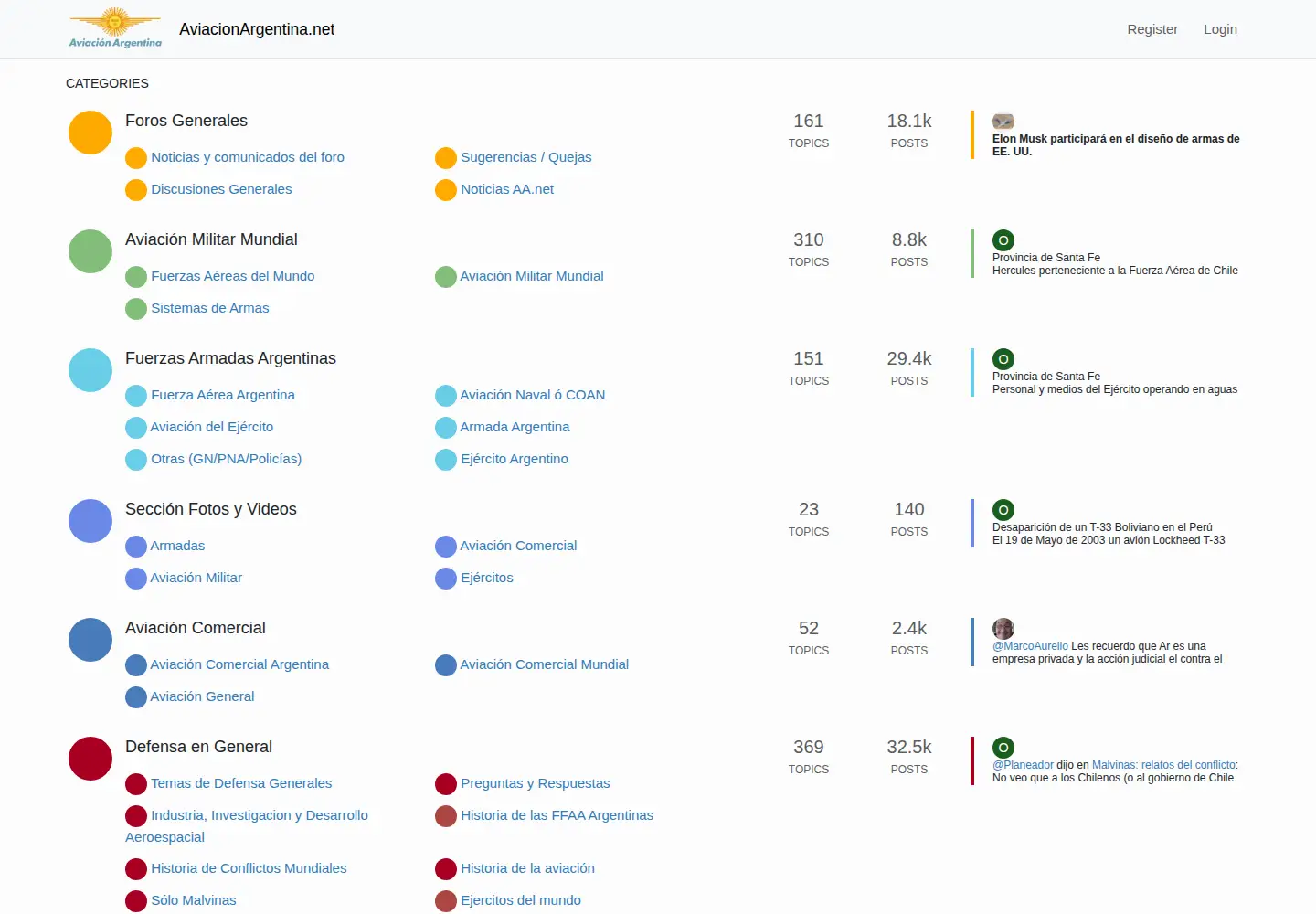Open the Elon Musk armas post title
Screen dimensions: 1316x914
tap(1116, 145)
